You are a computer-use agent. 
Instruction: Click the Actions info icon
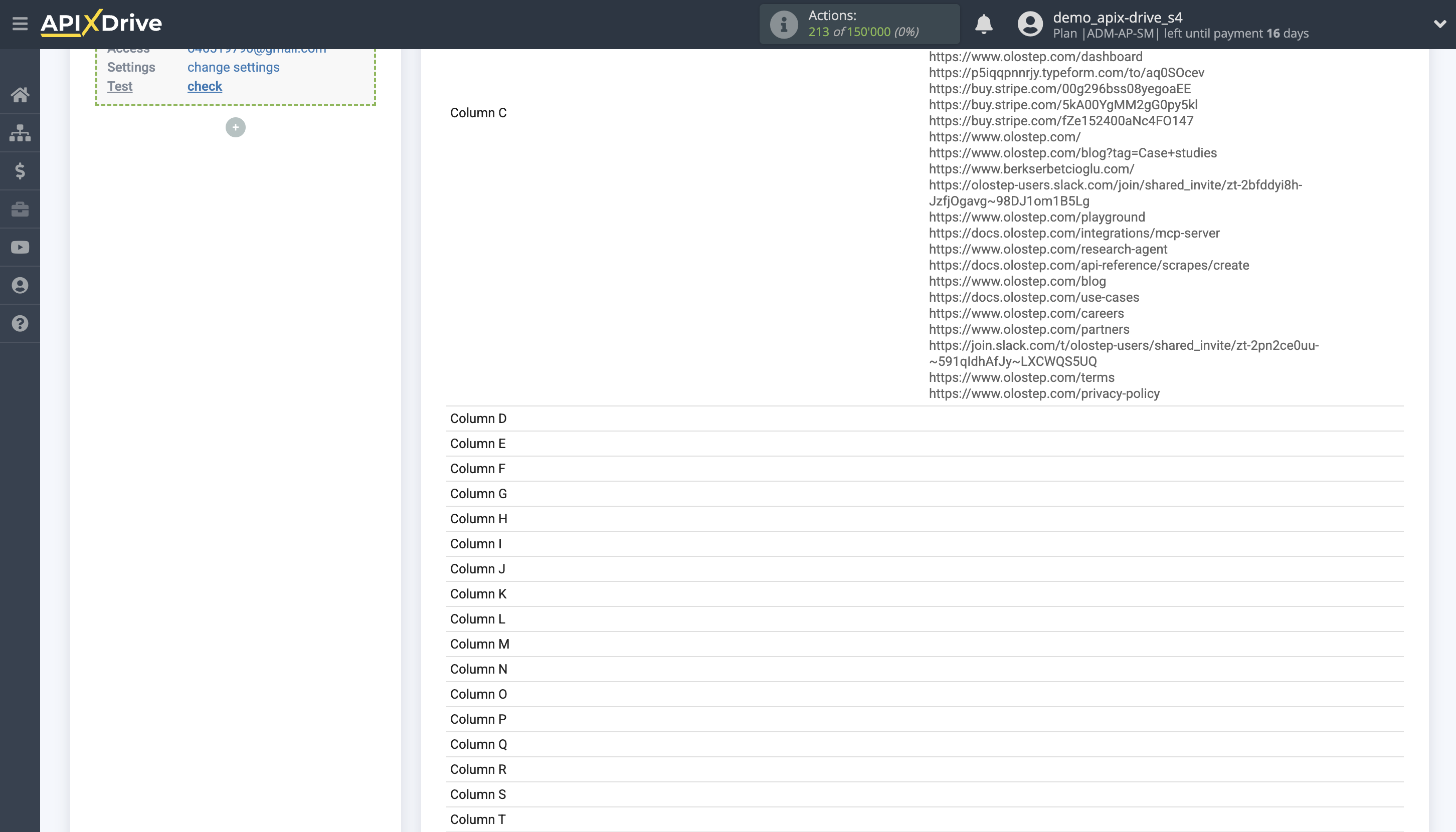tap(783, 24)
